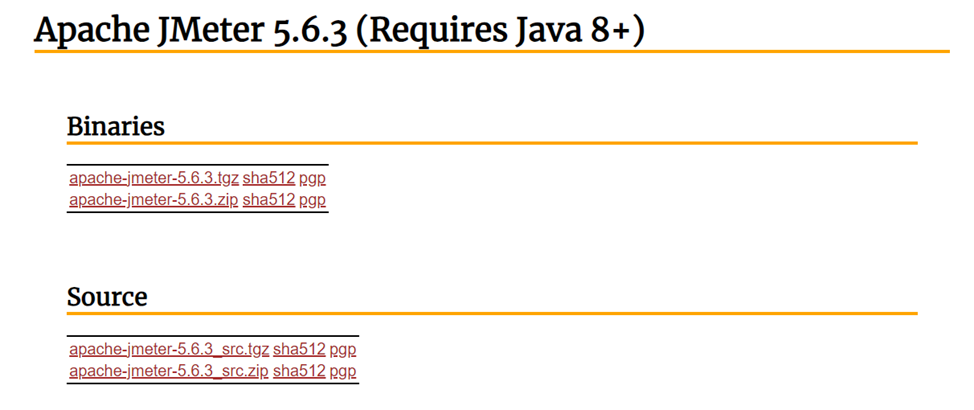
Task: Open sha512 checksum for the src.tgz file
Action: point(299,350)
